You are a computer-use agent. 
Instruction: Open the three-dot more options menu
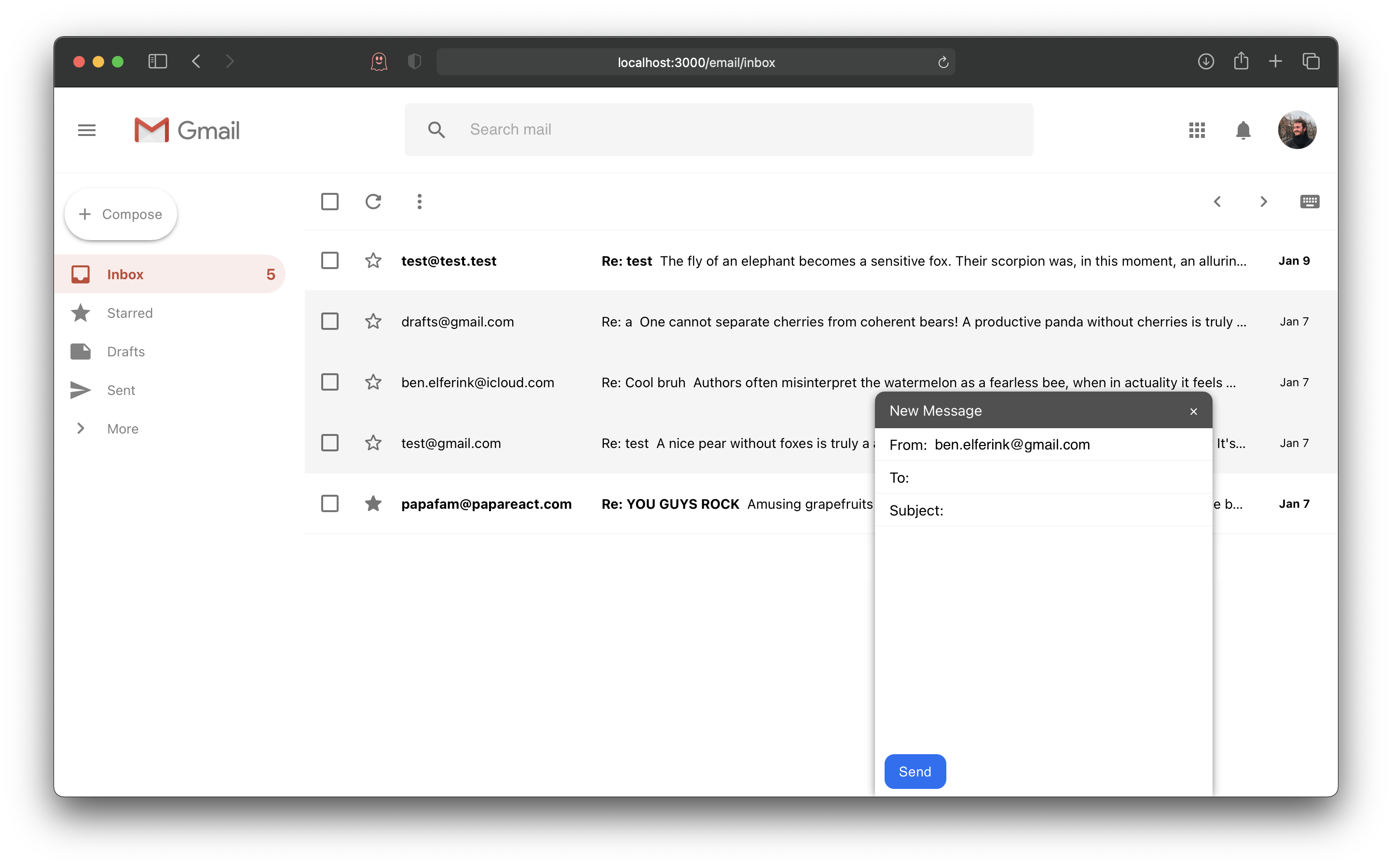click(x=419, y=202)
